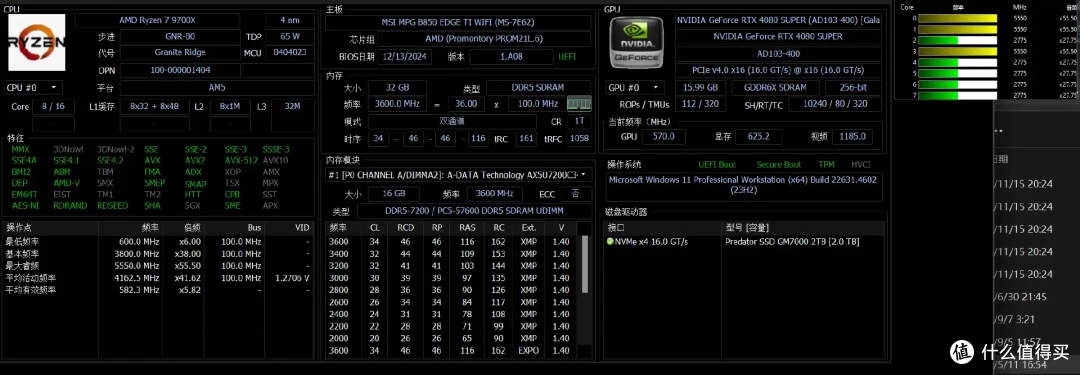This screenshot has width=1080, height=375.
Task: Select the 6/30 21:45 entry in background window
Action: click(1021, 296)
